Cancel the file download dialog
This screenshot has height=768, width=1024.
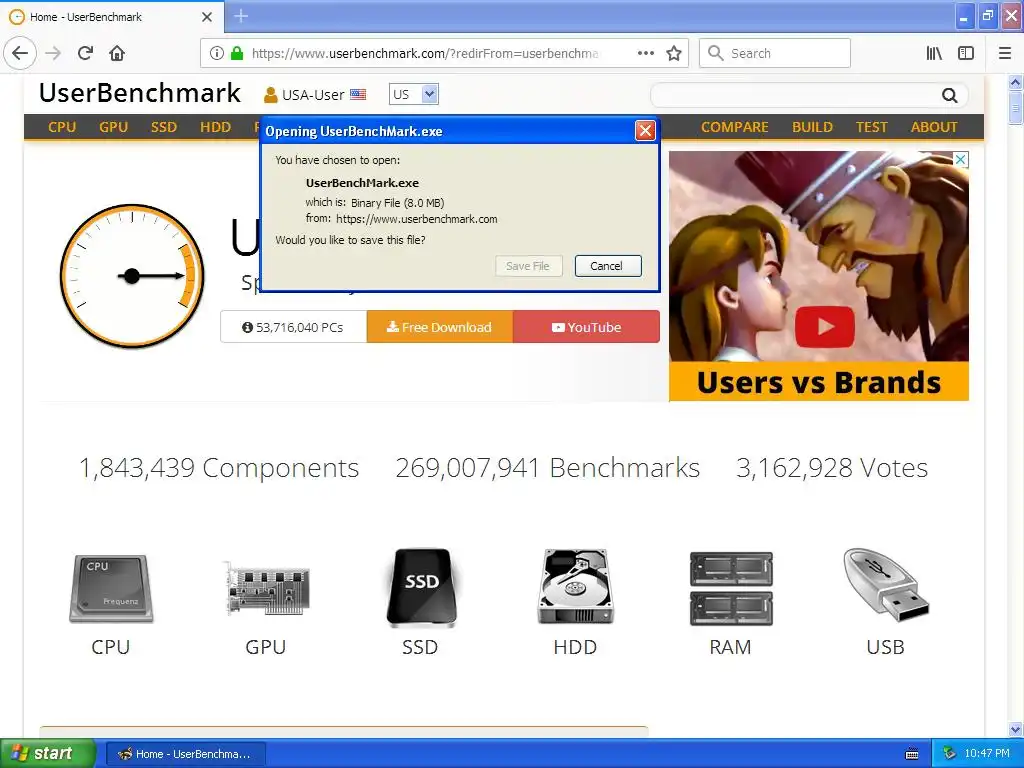click(x=608, y=266)
